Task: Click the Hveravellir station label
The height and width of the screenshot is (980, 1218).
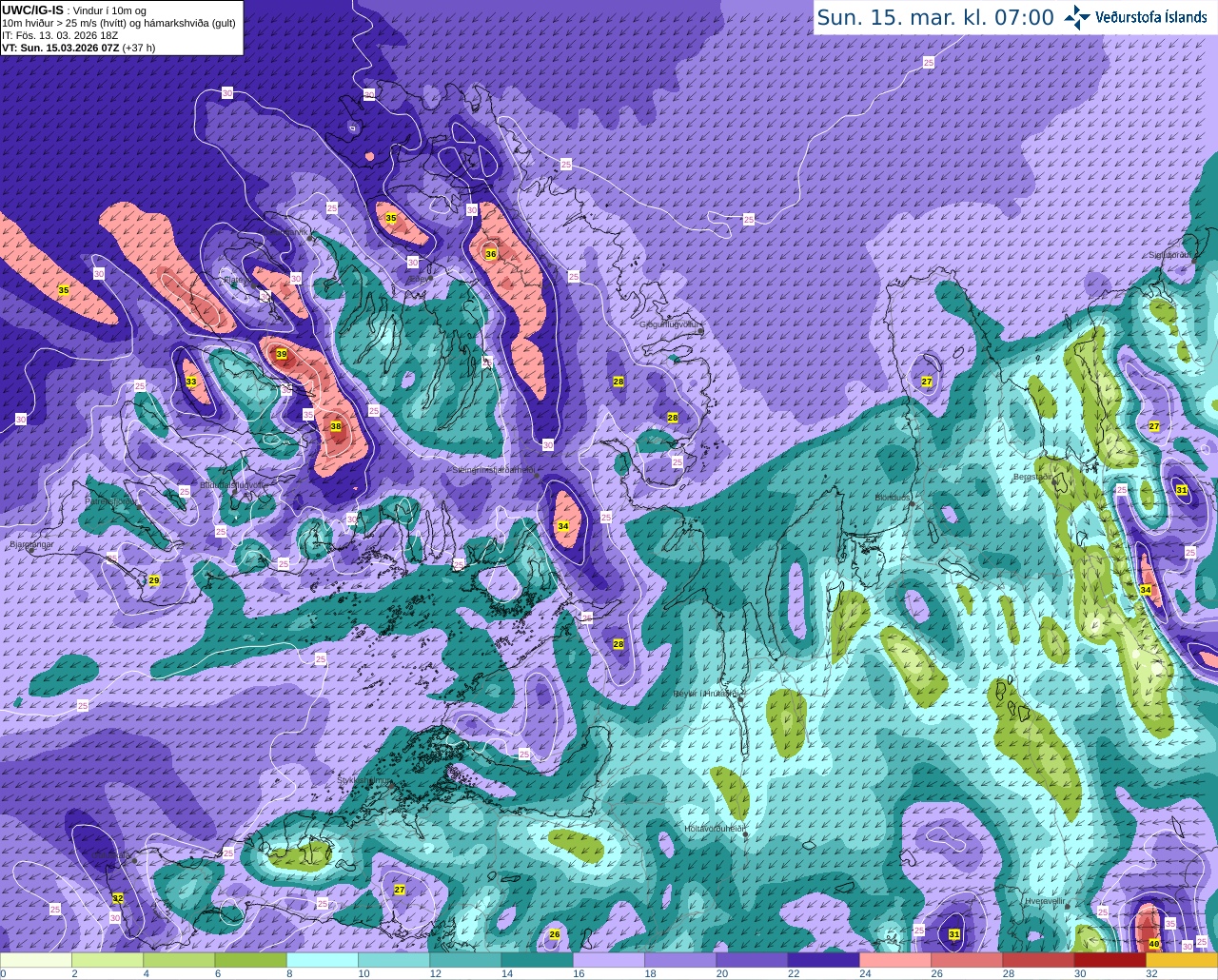Action: point(1046,900)
